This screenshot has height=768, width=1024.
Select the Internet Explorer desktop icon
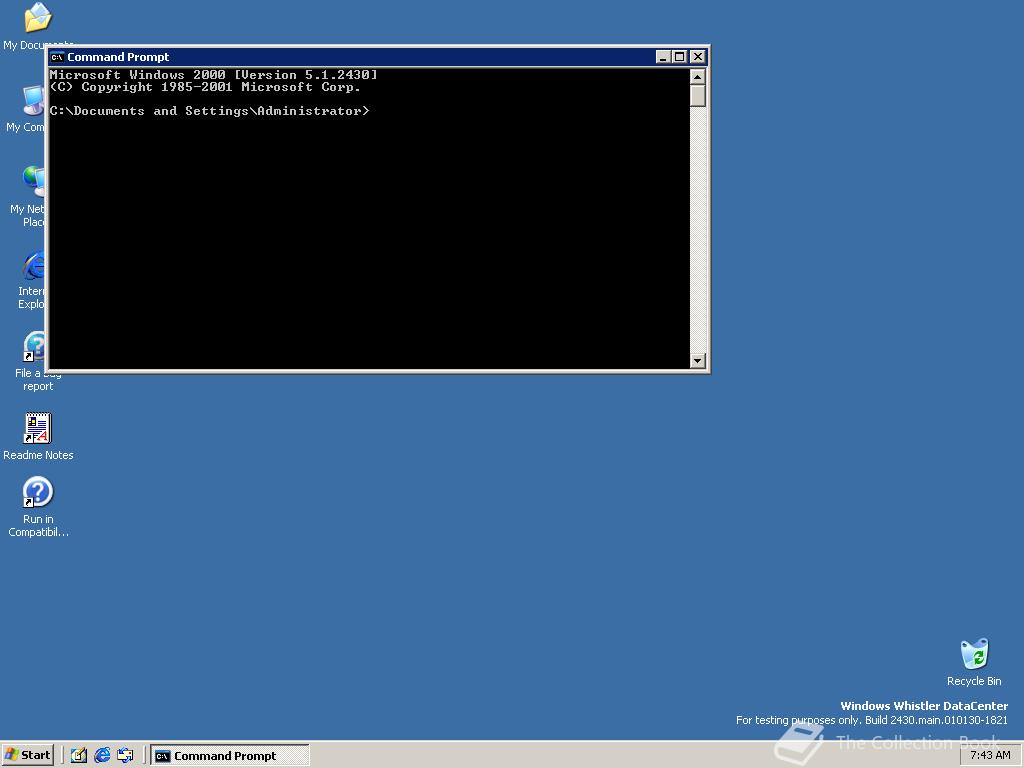pos(33,265)
